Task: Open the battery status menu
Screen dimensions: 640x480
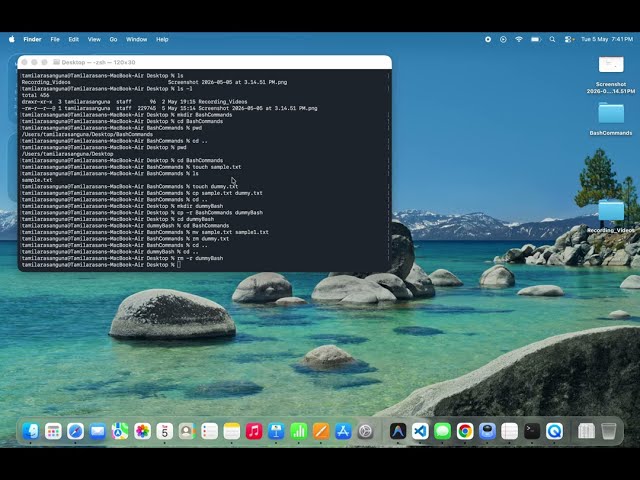Action: (x=536, y=39)
